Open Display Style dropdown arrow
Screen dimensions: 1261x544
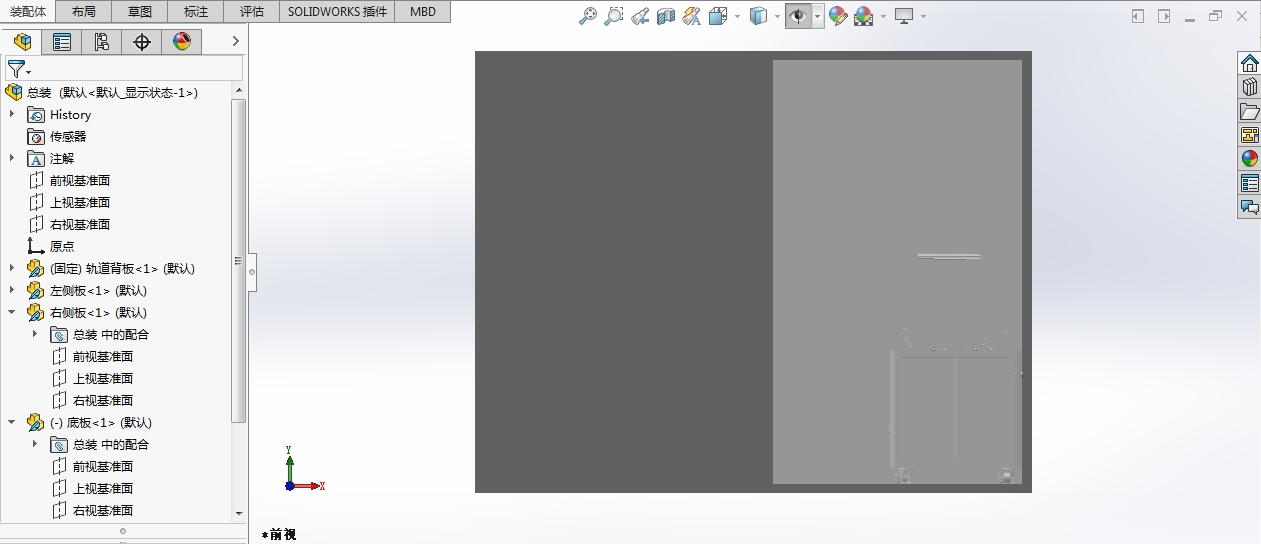point(777,17)
